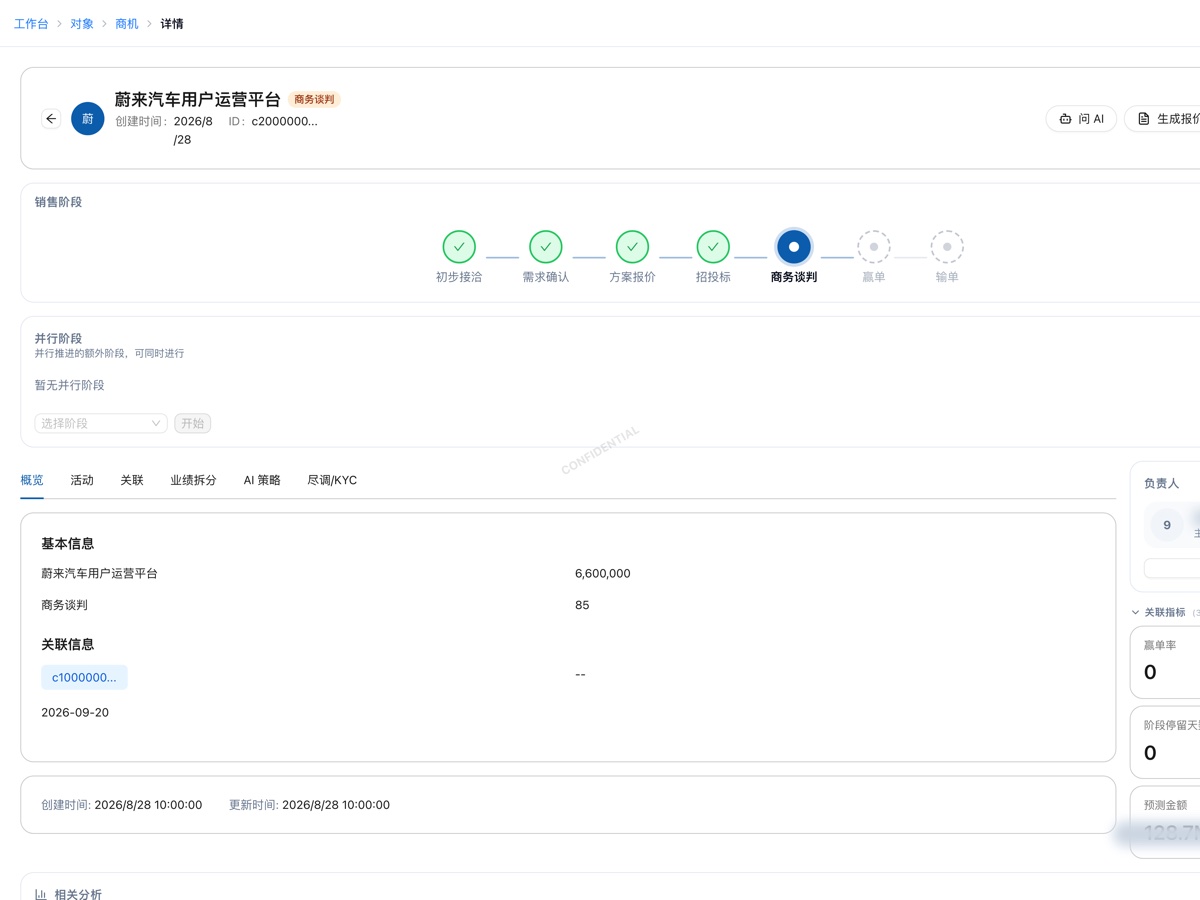Viewport: 1200px width, 900px height.
Task: Click the document icon for 生成报价
Action: (1144, 119)
